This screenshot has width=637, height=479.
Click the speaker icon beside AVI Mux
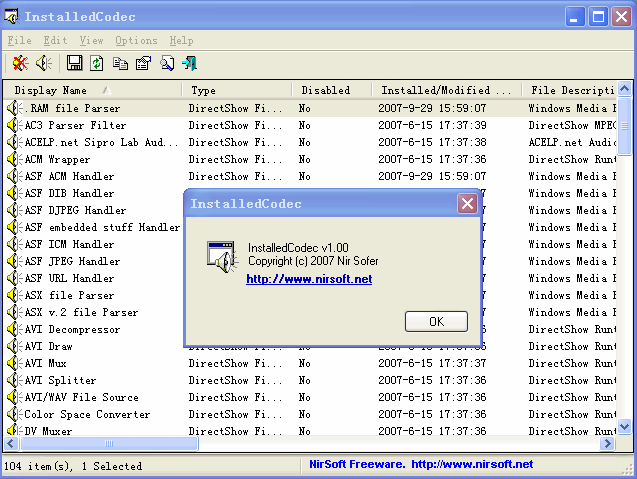pyautogui.click(x=15, y=363)
